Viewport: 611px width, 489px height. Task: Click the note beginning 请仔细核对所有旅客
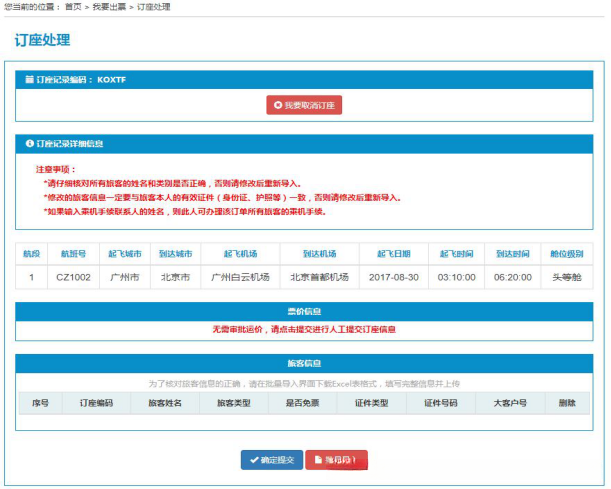point(172,183)
